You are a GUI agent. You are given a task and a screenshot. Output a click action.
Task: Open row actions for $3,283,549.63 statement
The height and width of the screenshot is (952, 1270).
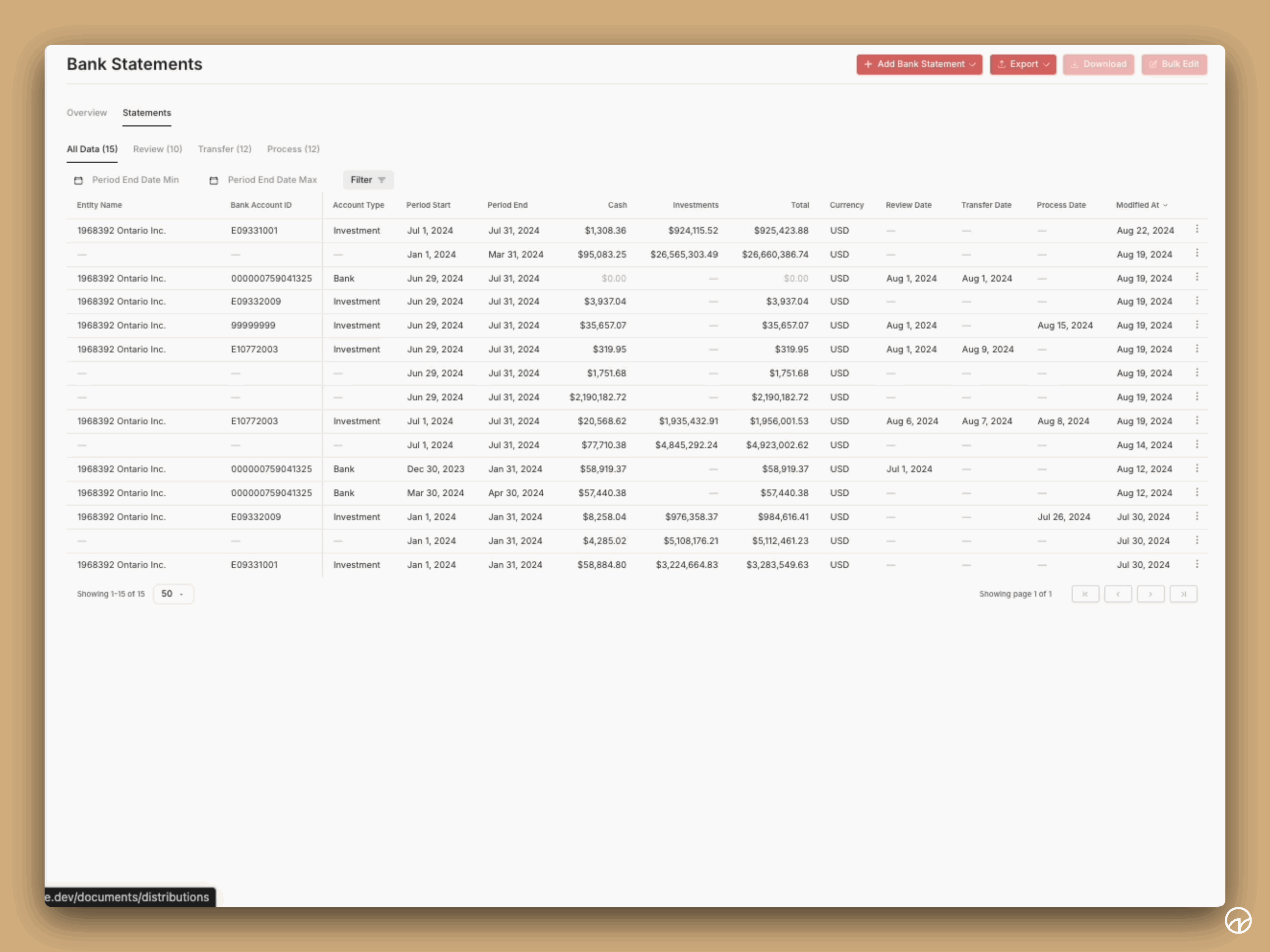pos(1197,565)
